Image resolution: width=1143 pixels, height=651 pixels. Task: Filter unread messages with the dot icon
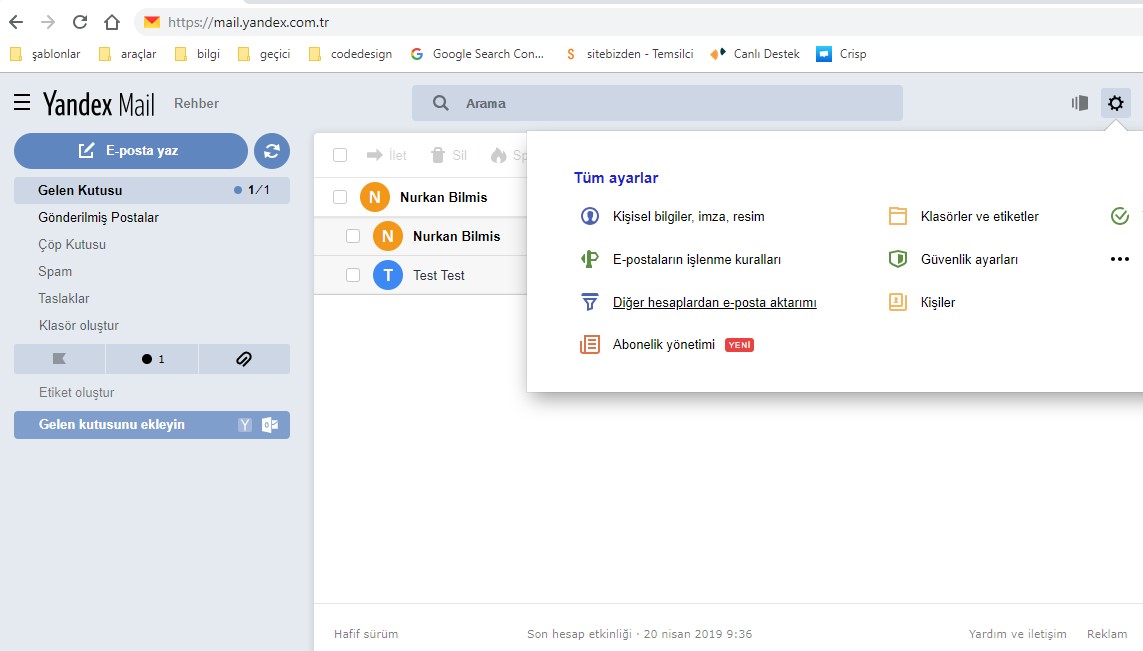pos(152,359)
